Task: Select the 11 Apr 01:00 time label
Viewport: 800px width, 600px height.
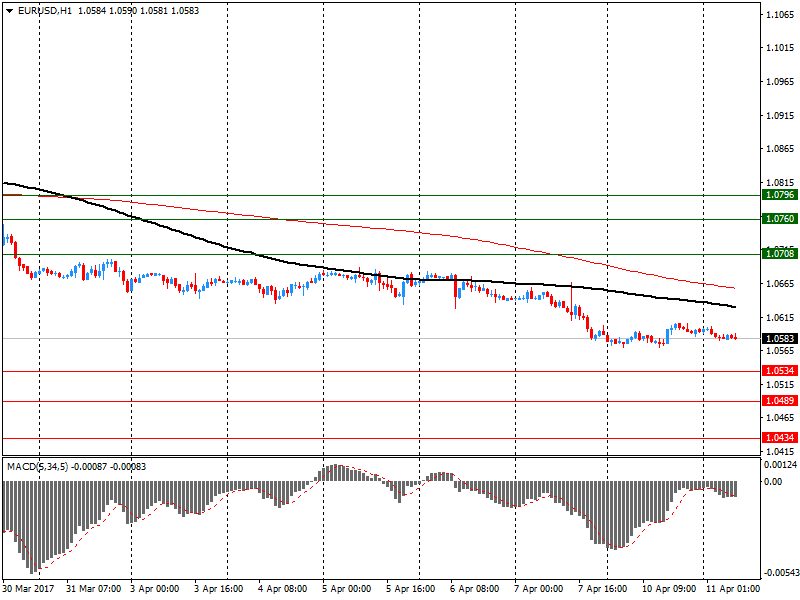Action: [x=729, y=590]
